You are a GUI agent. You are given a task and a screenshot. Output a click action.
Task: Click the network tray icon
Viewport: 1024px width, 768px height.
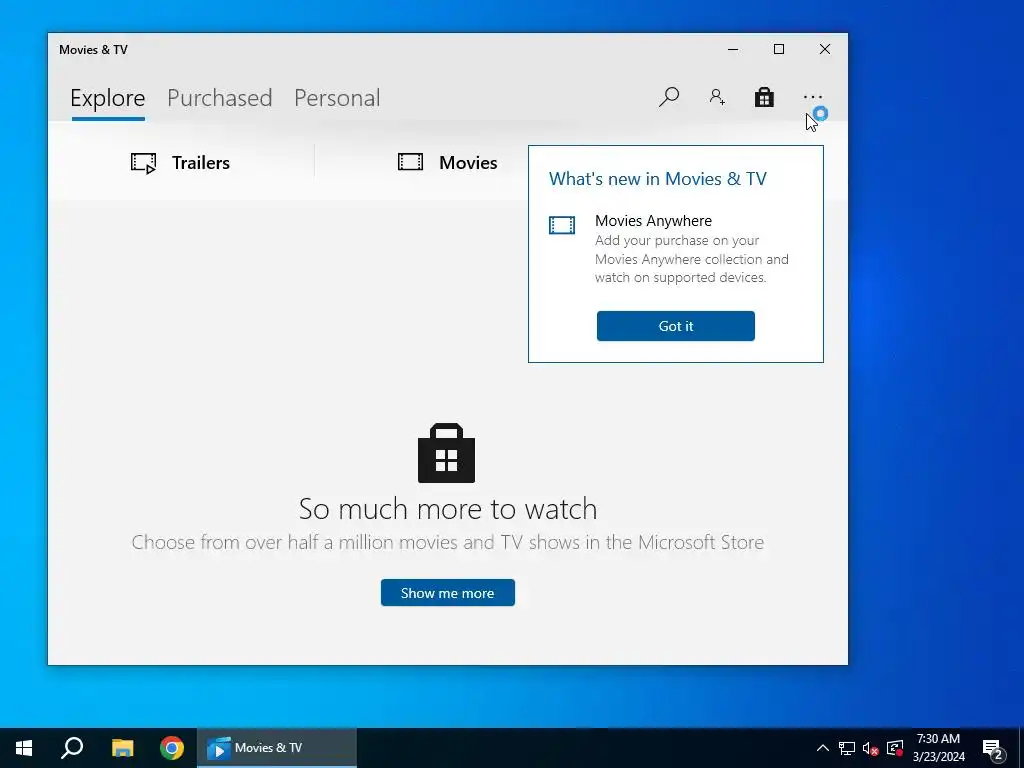[847, 748]
